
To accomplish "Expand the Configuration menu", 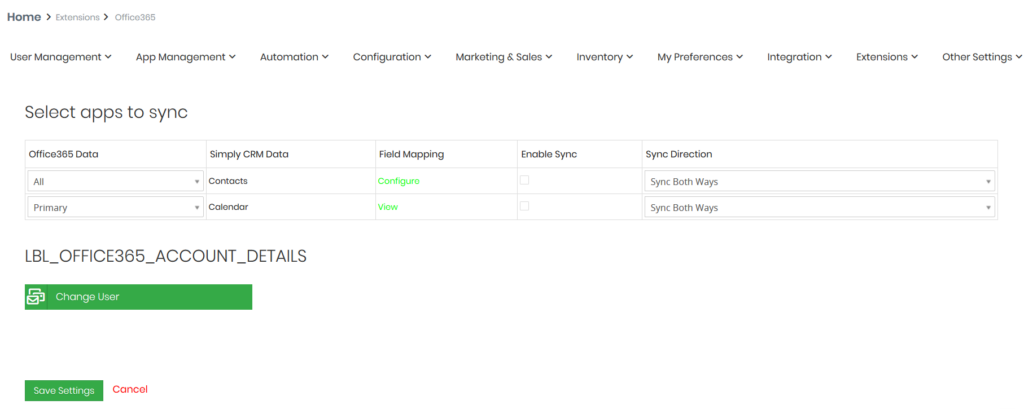I will click(392, 57).
